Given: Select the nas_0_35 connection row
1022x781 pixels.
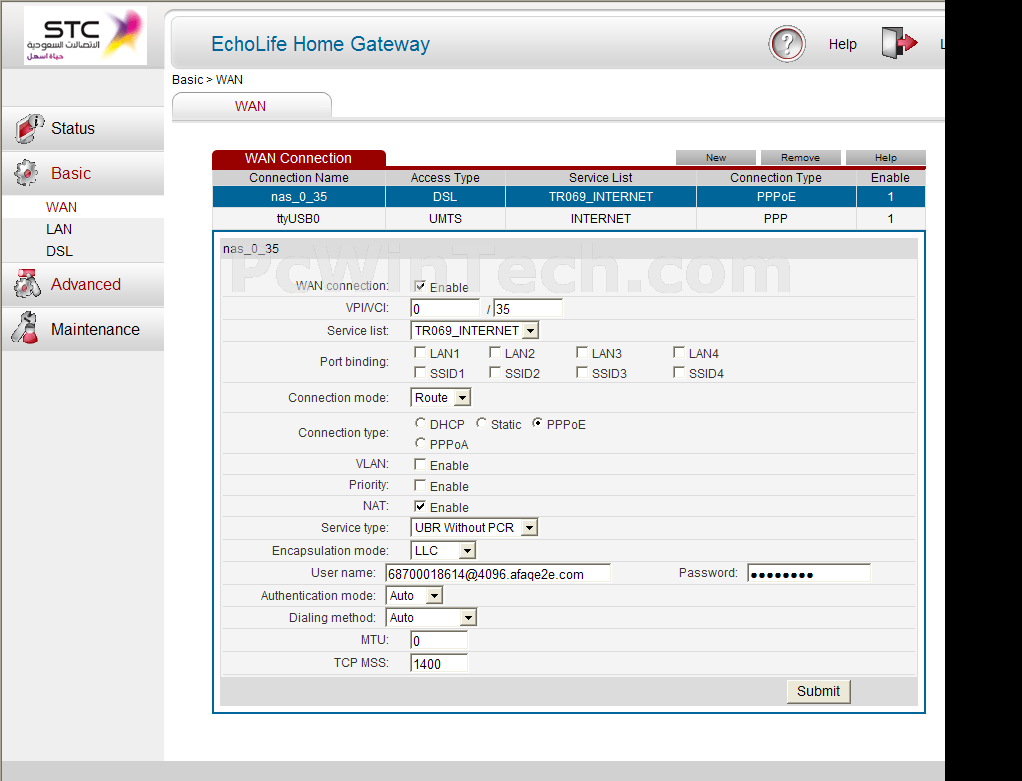Looking at the screenshot, I should [568, 197].
